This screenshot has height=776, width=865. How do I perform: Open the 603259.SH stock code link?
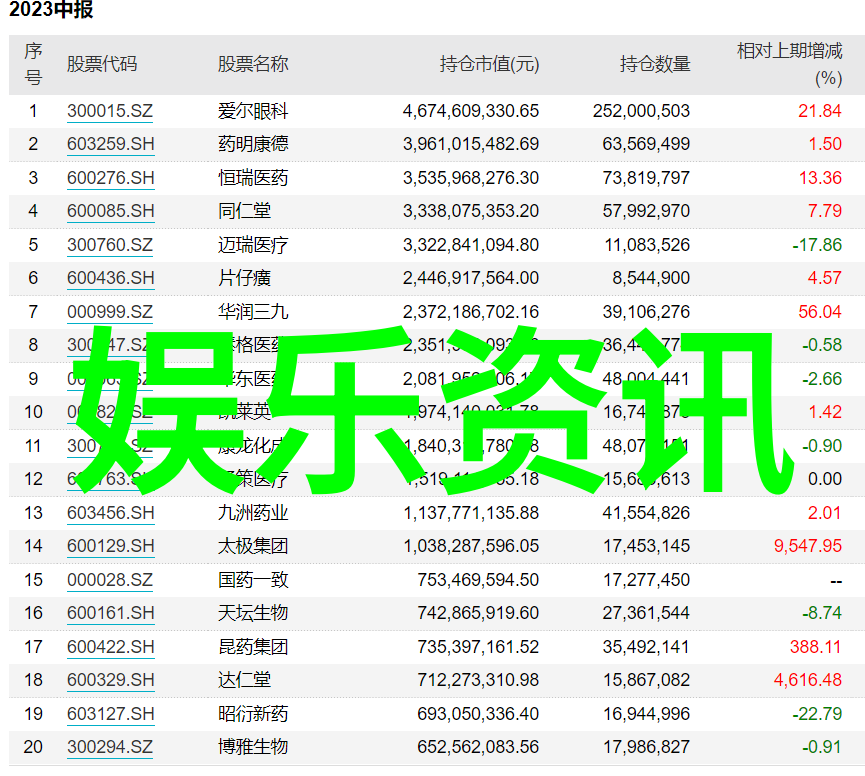click(110, 144)
